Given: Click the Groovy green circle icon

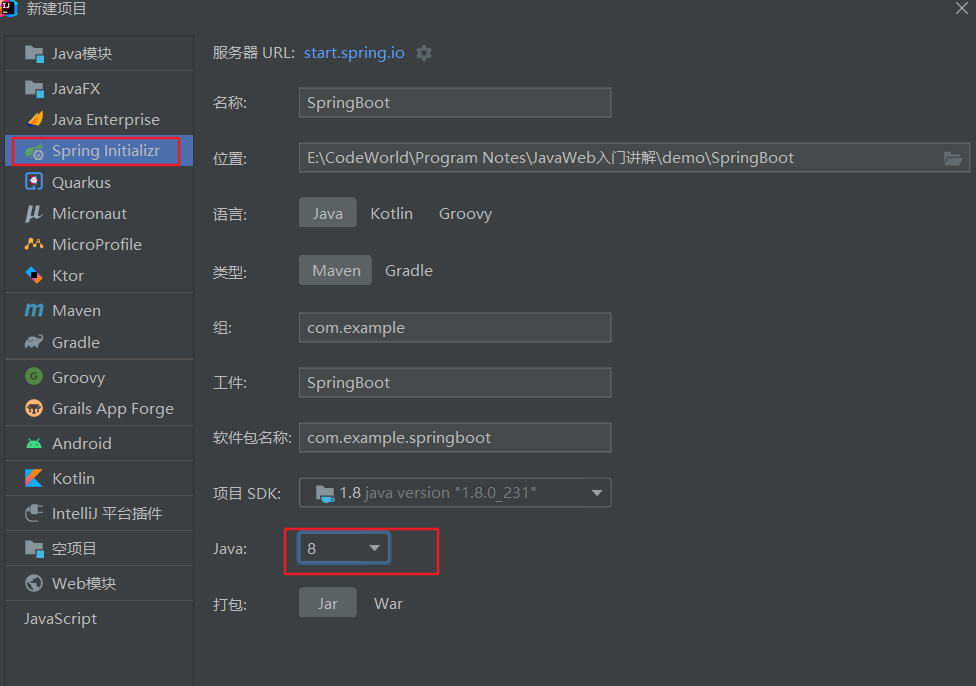Looking at the screenshot, I should click(34, 376).
